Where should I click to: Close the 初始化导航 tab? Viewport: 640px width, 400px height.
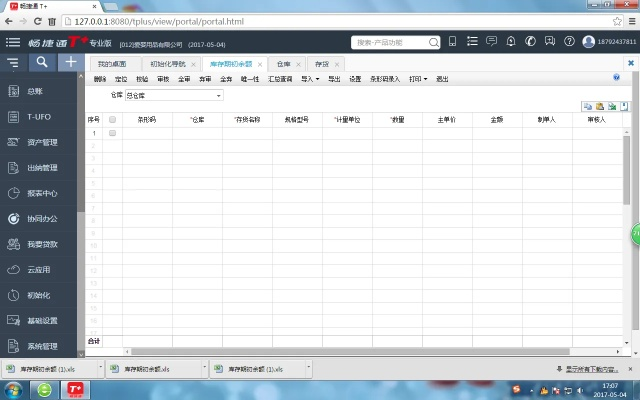pyautogui.click(x=193, y=64)
